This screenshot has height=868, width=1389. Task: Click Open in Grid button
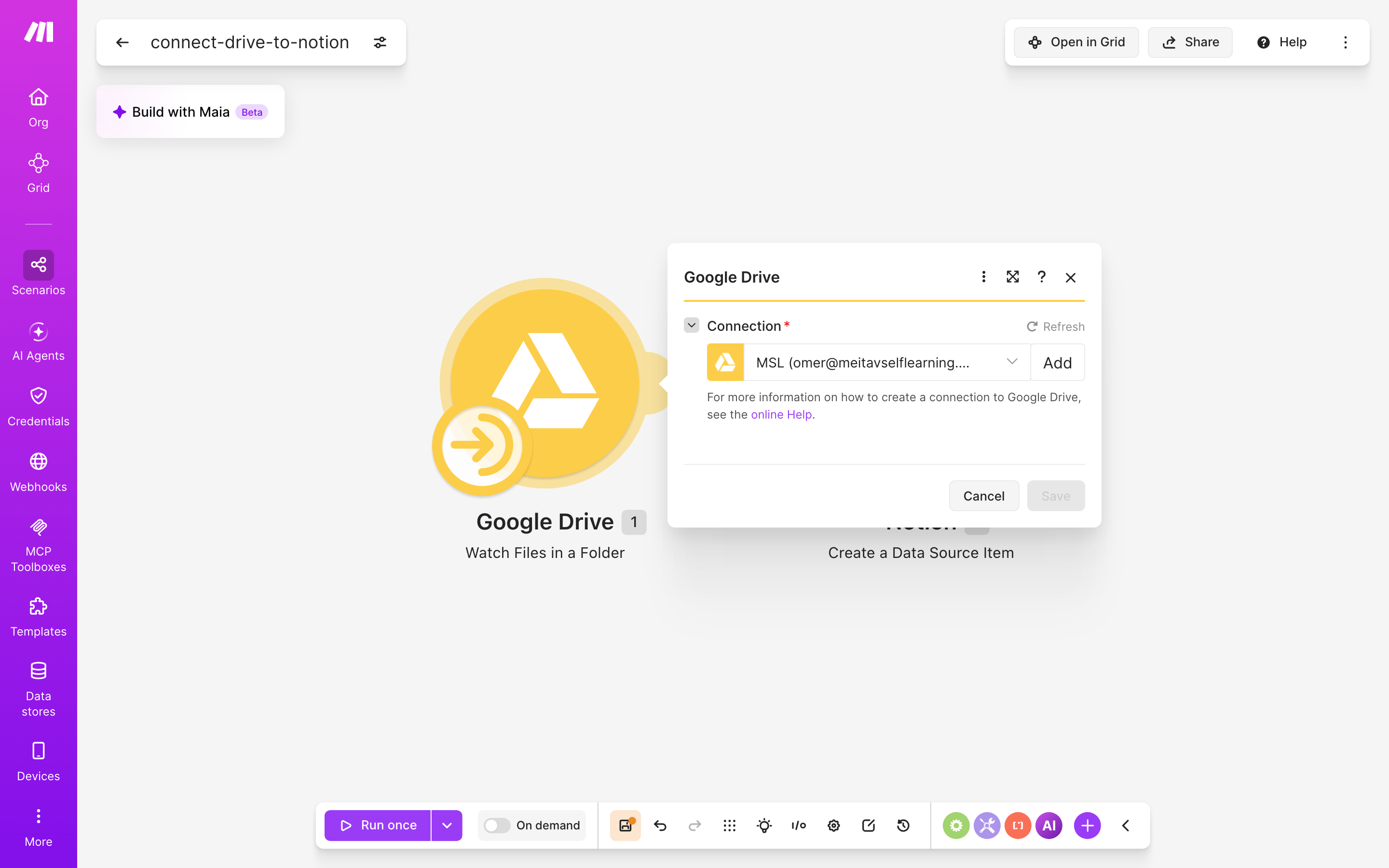click(1076, 42)
